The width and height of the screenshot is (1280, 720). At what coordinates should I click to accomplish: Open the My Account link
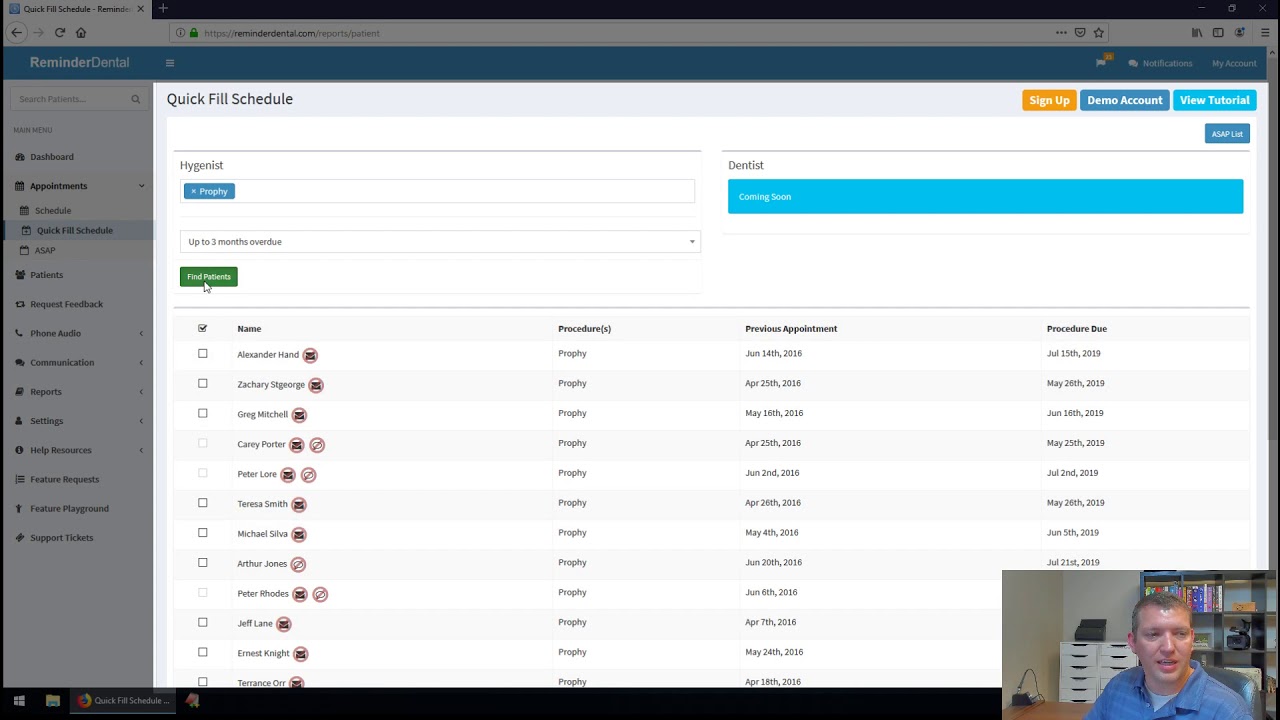[1234, 63]
